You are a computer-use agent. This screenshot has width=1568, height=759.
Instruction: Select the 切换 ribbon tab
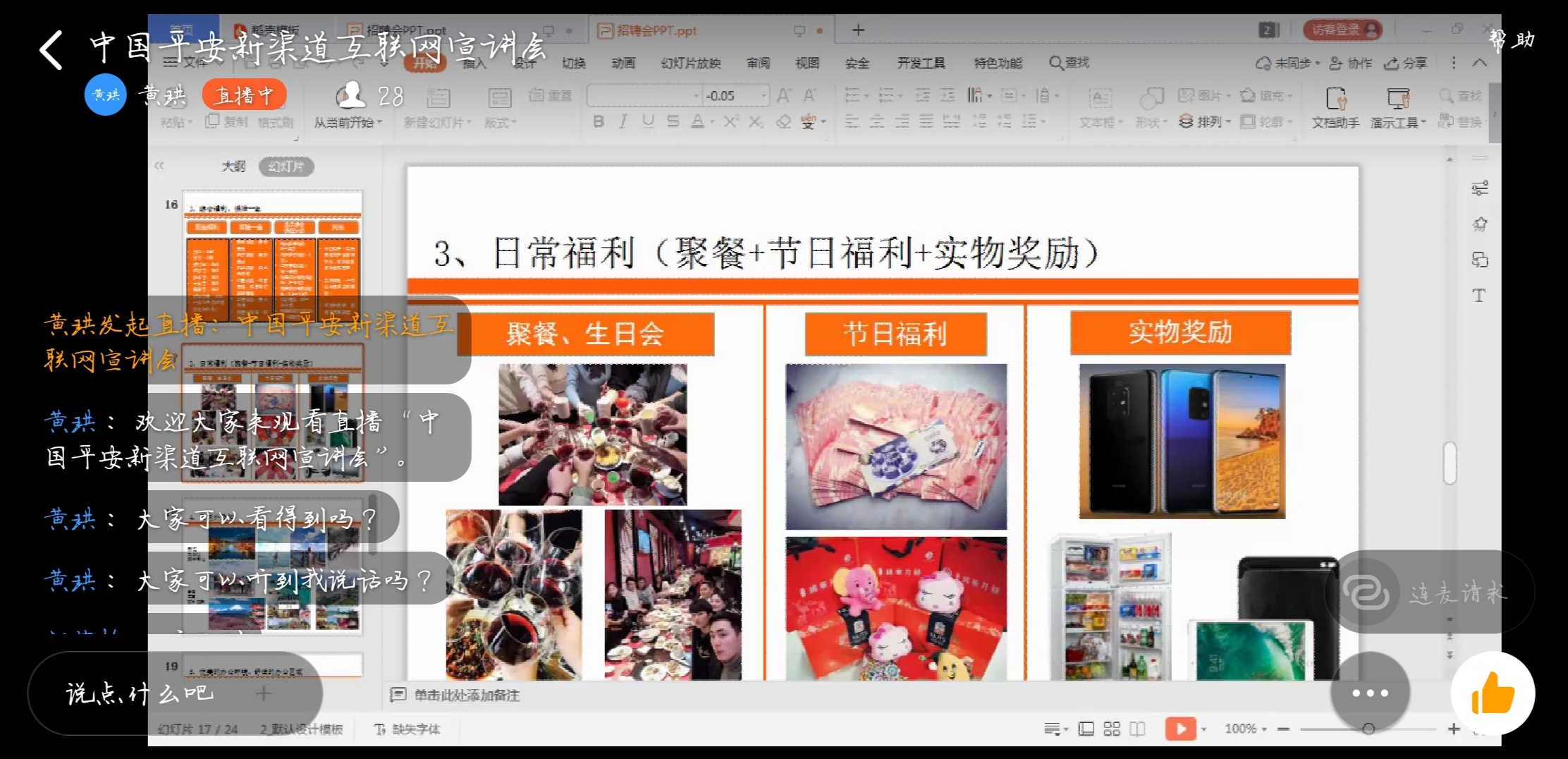[x=574, y=63]
